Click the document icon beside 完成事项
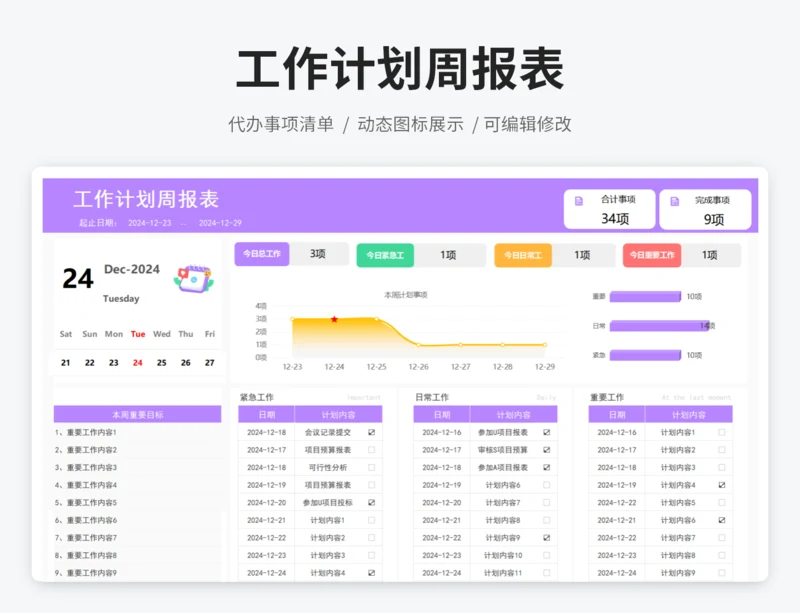 click(675, 198)
